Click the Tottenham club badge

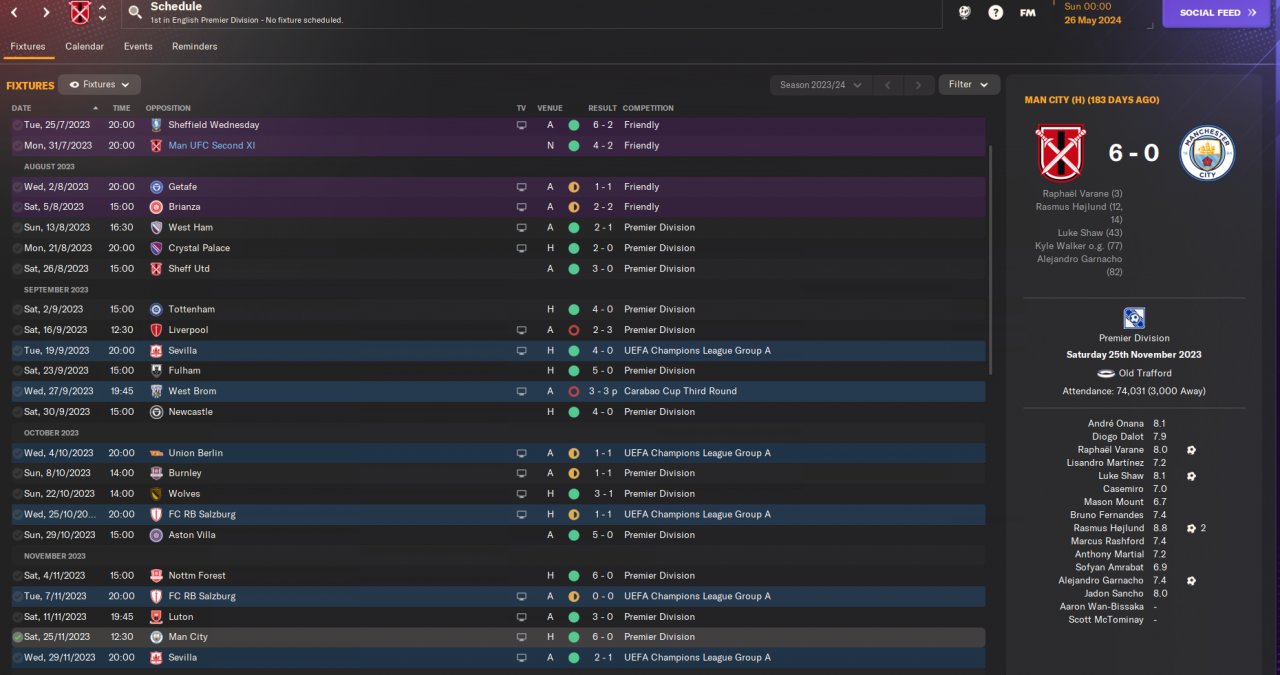pos(156,309)
